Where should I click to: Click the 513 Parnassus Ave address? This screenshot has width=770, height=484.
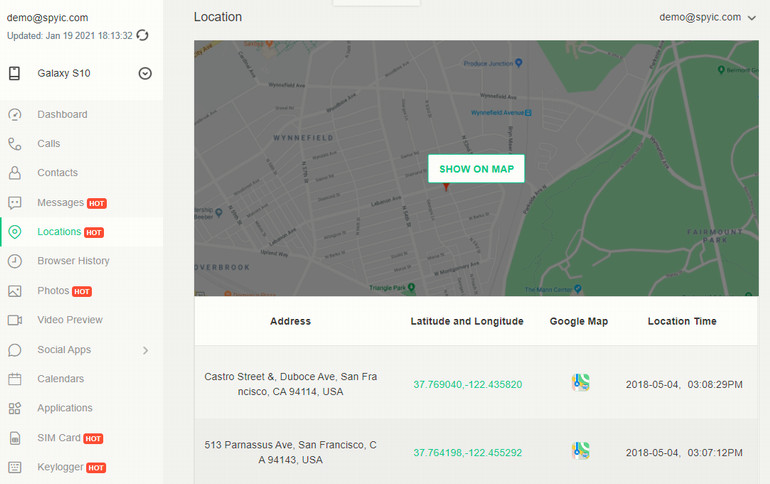click(291, 452)
